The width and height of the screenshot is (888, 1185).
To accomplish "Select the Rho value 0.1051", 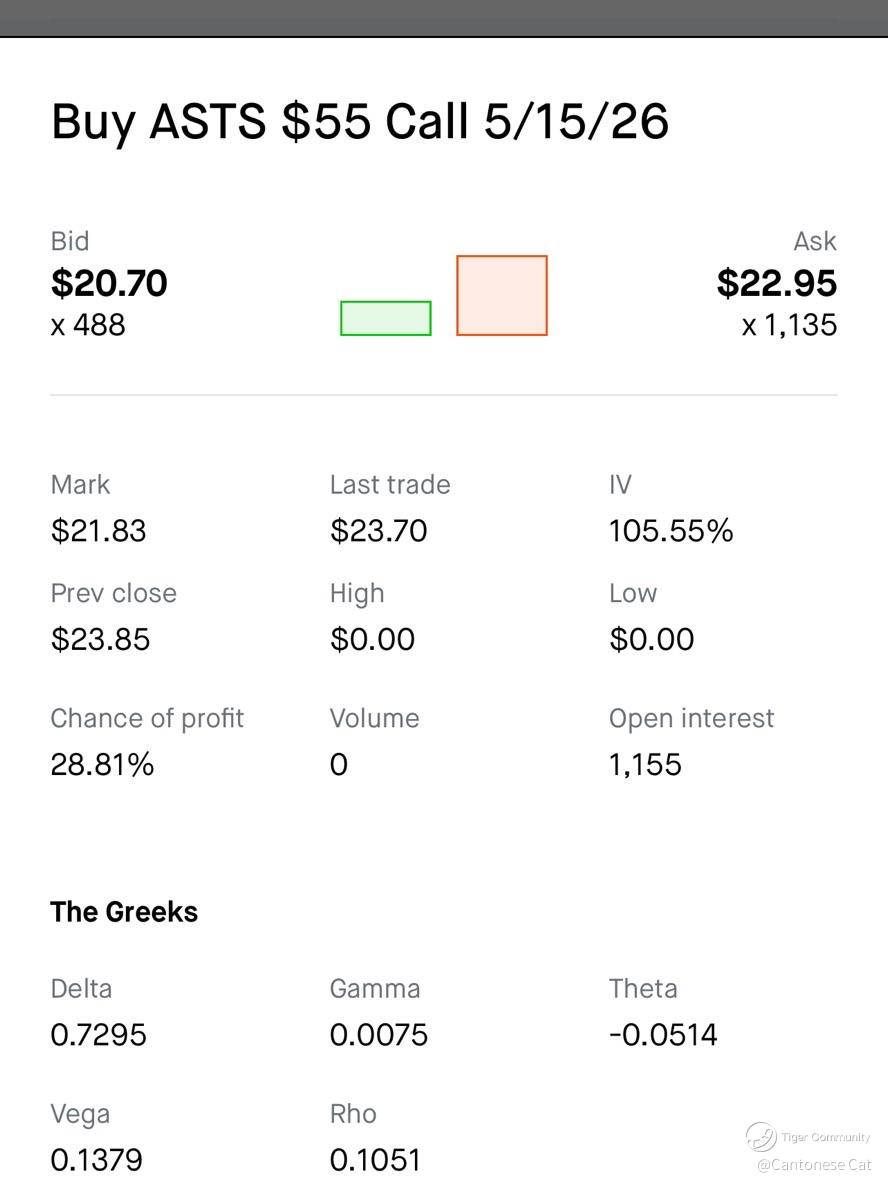I will [x=375, y=1160].
